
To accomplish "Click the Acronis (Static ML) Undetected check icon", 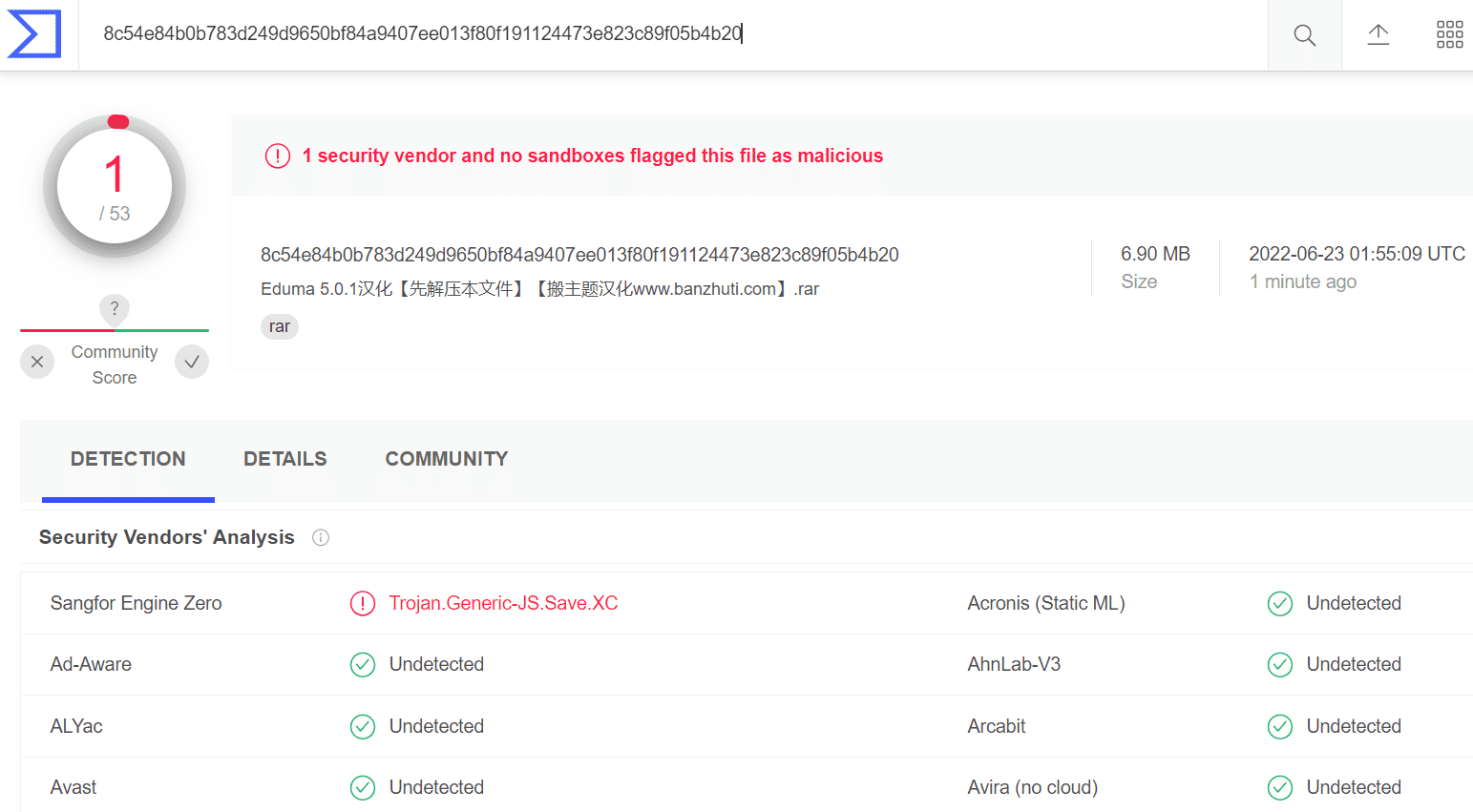I will coord(1280,603).
